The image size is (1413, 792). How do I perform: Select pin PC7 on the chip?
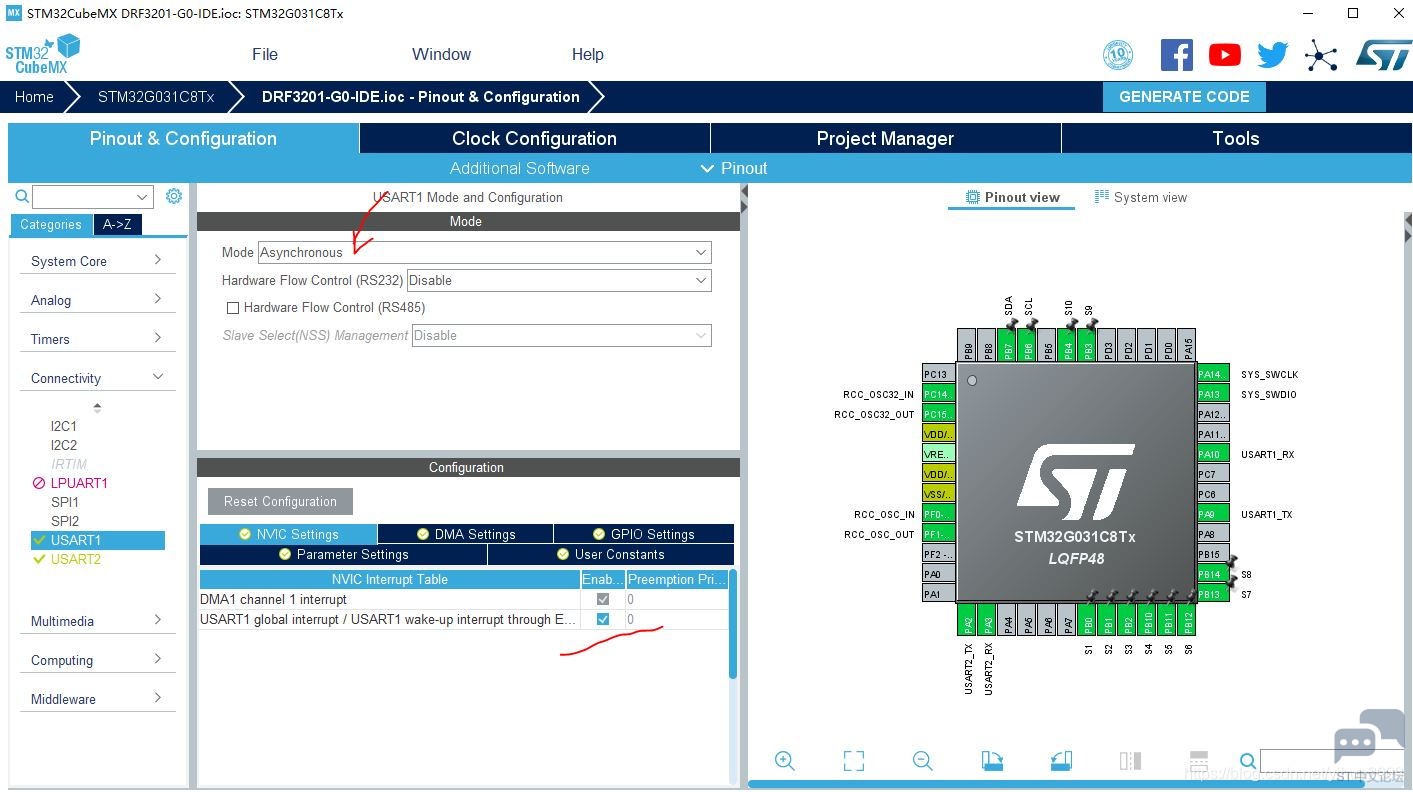[1213, 474]
